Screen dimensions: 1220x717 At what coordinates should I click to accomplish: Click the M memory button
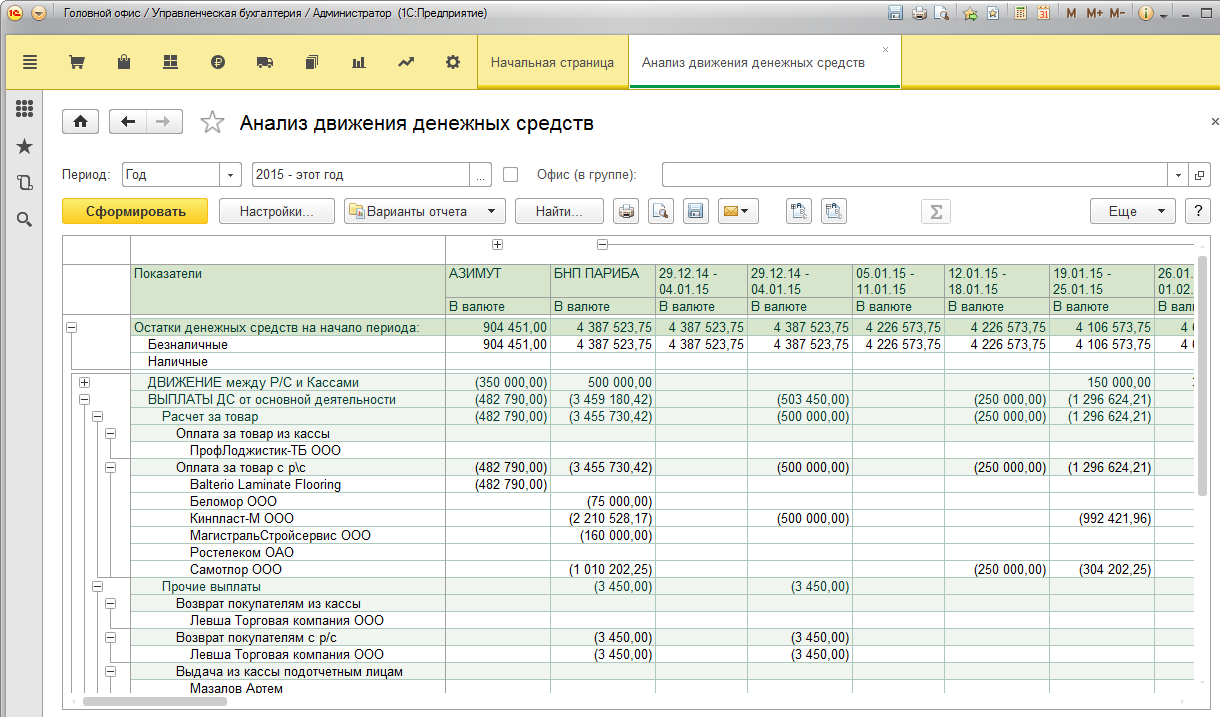pos(1072,13)
